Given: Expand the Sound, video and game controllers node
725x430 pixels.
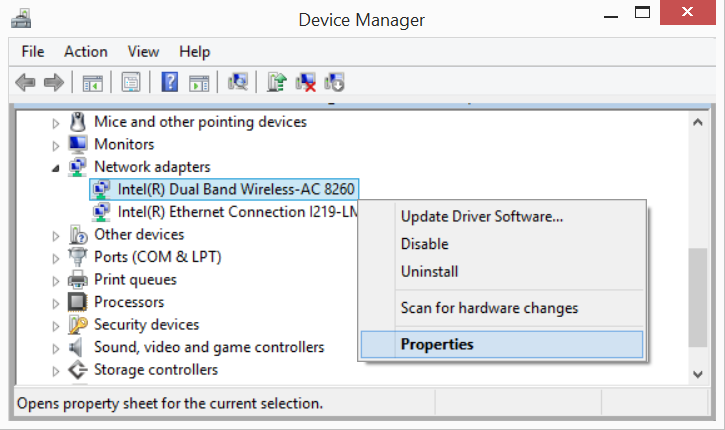Looking at the screenshot, I should click(x=56, y=349).
